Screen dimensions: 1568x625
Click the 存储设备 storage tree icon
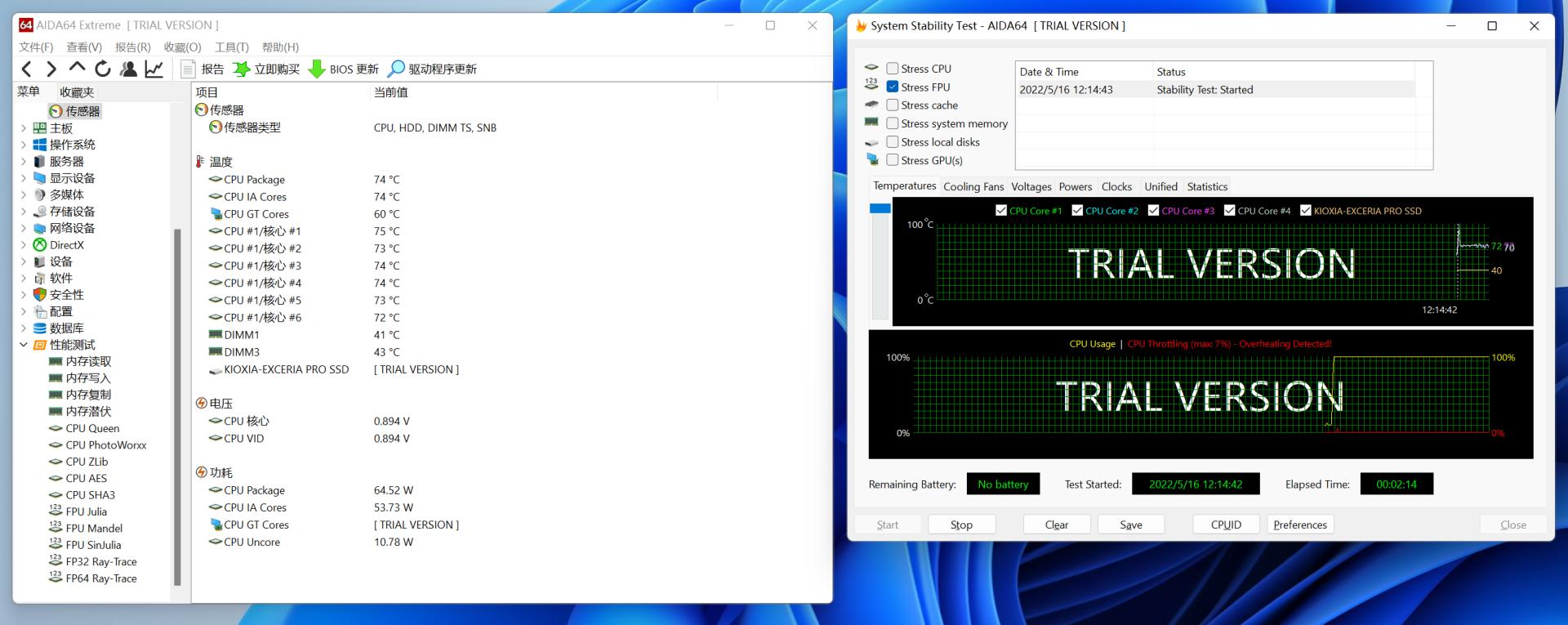coord(39,212)
